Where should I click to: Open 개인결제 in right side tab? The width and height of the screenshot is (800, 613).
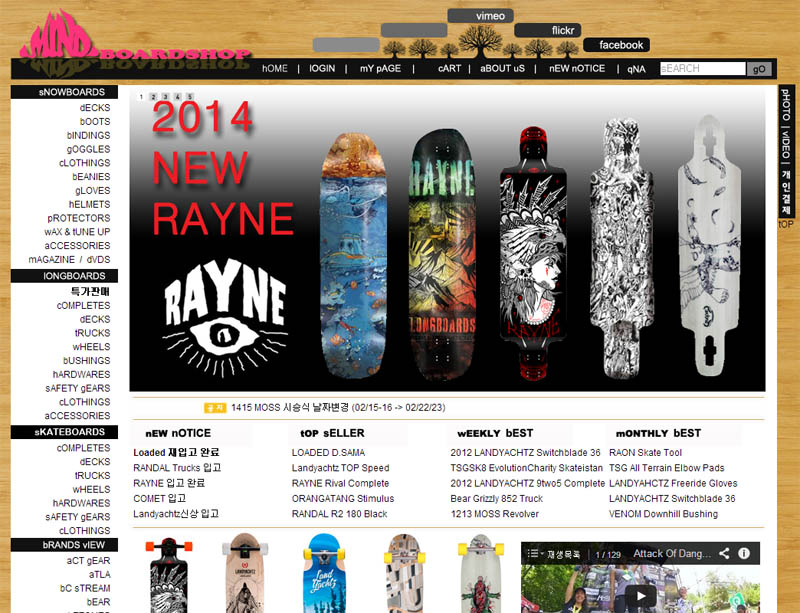[786, 192]
